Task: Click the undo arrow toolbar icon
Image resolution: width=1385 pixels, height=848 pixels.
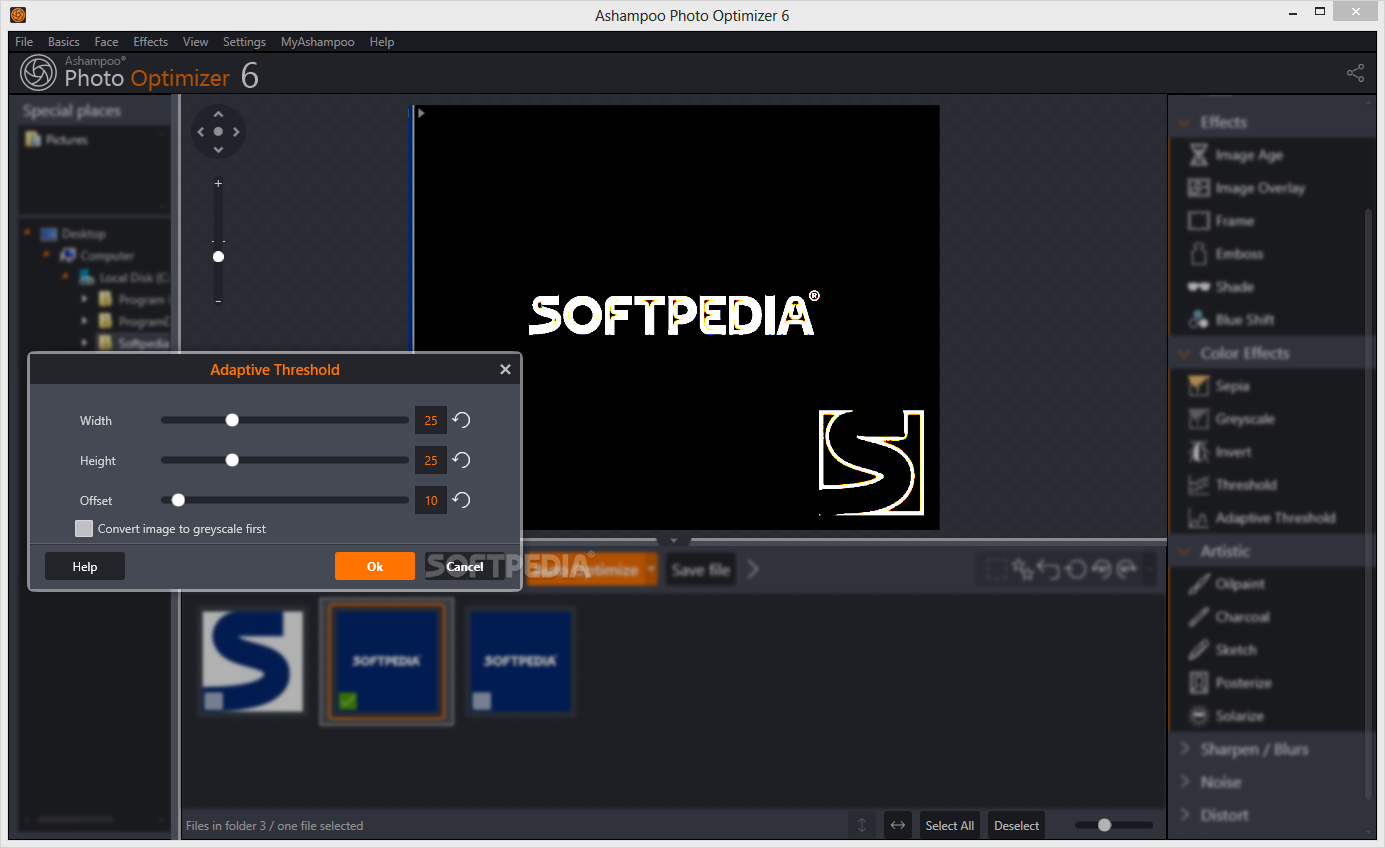Action: (1048, 569)
